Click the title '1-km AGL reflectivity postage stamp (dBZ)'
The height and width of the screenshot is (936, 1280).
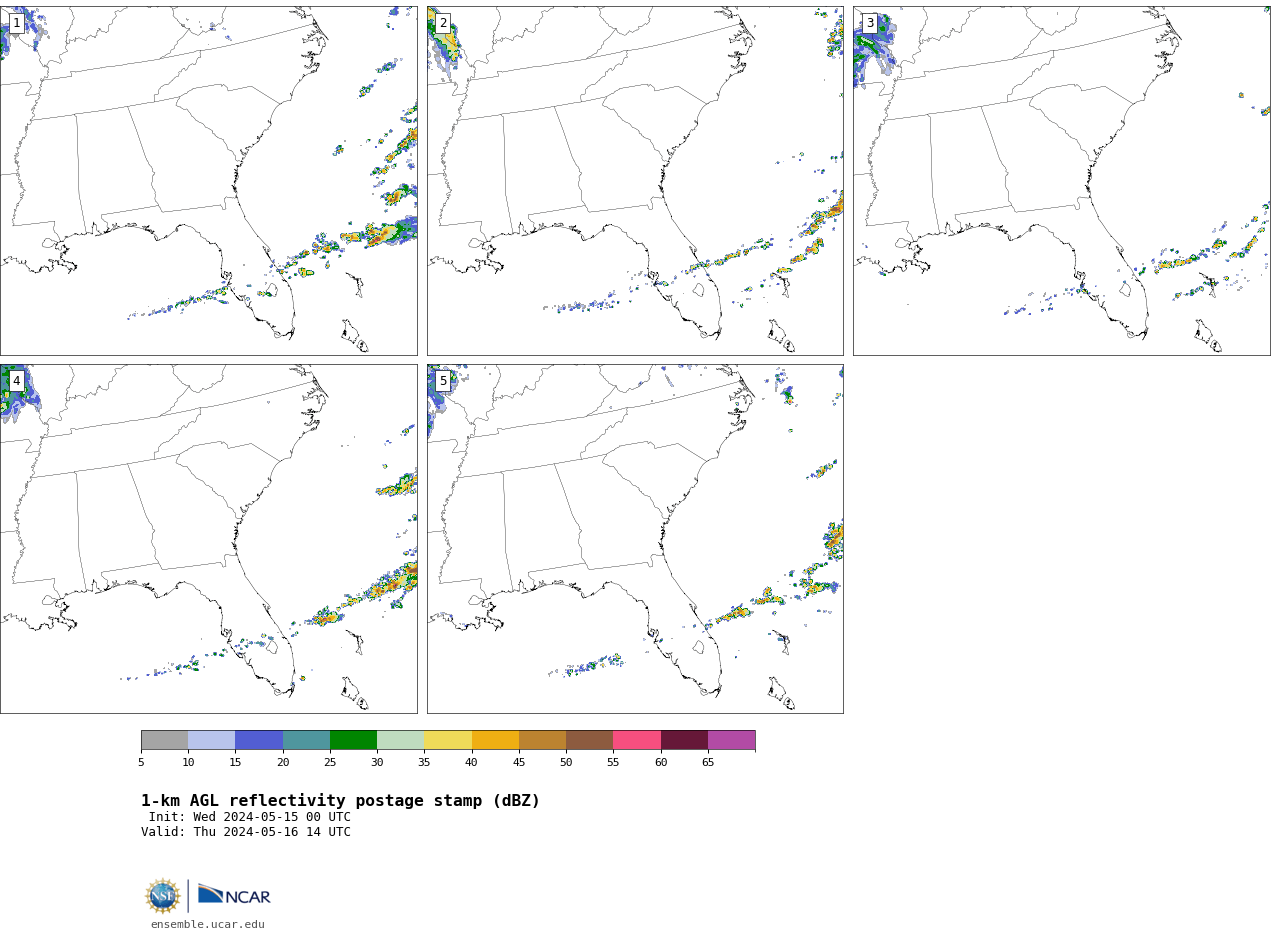(340, 801)
